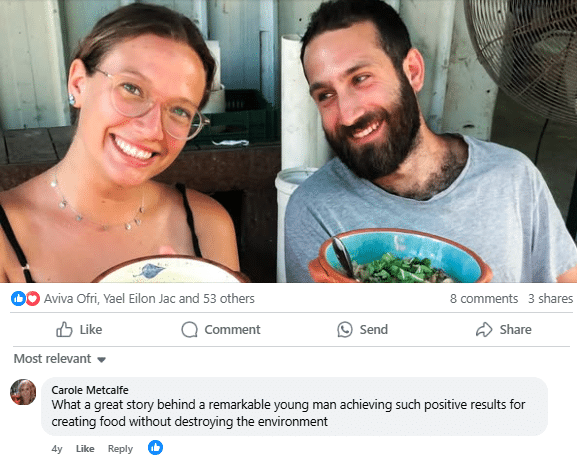Expand the Most relevant sort arrow
The image size is (577, 460).
(102, 360)
